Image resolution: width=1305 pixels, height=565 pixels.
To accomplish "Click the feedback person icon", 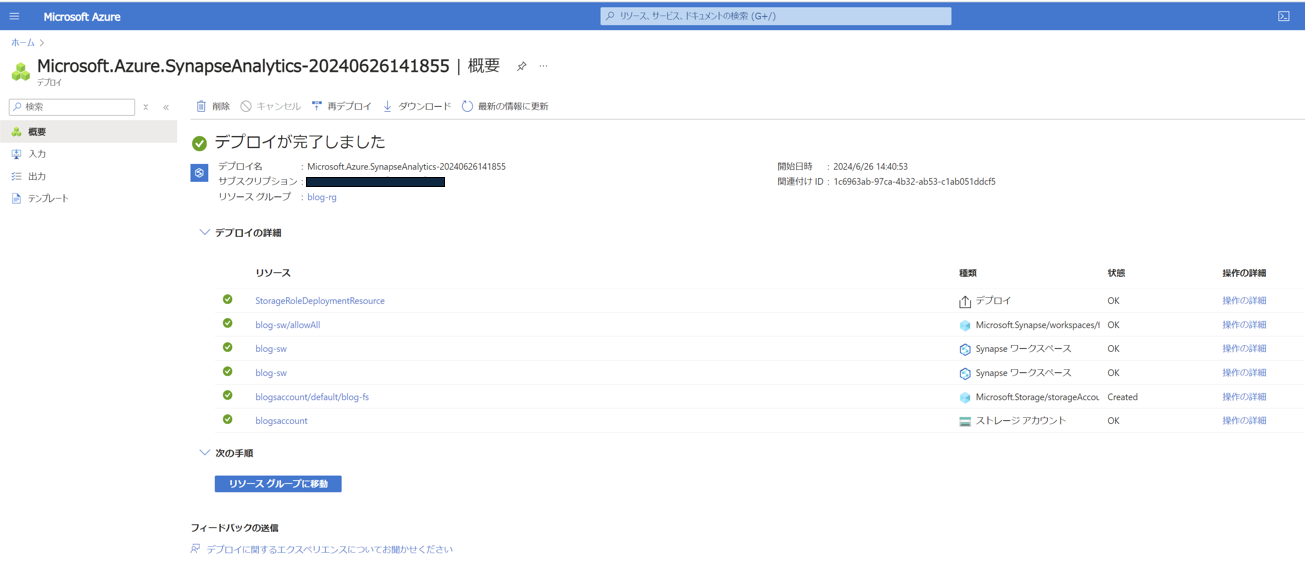I will pyautogui.click(x=196, y=549).
